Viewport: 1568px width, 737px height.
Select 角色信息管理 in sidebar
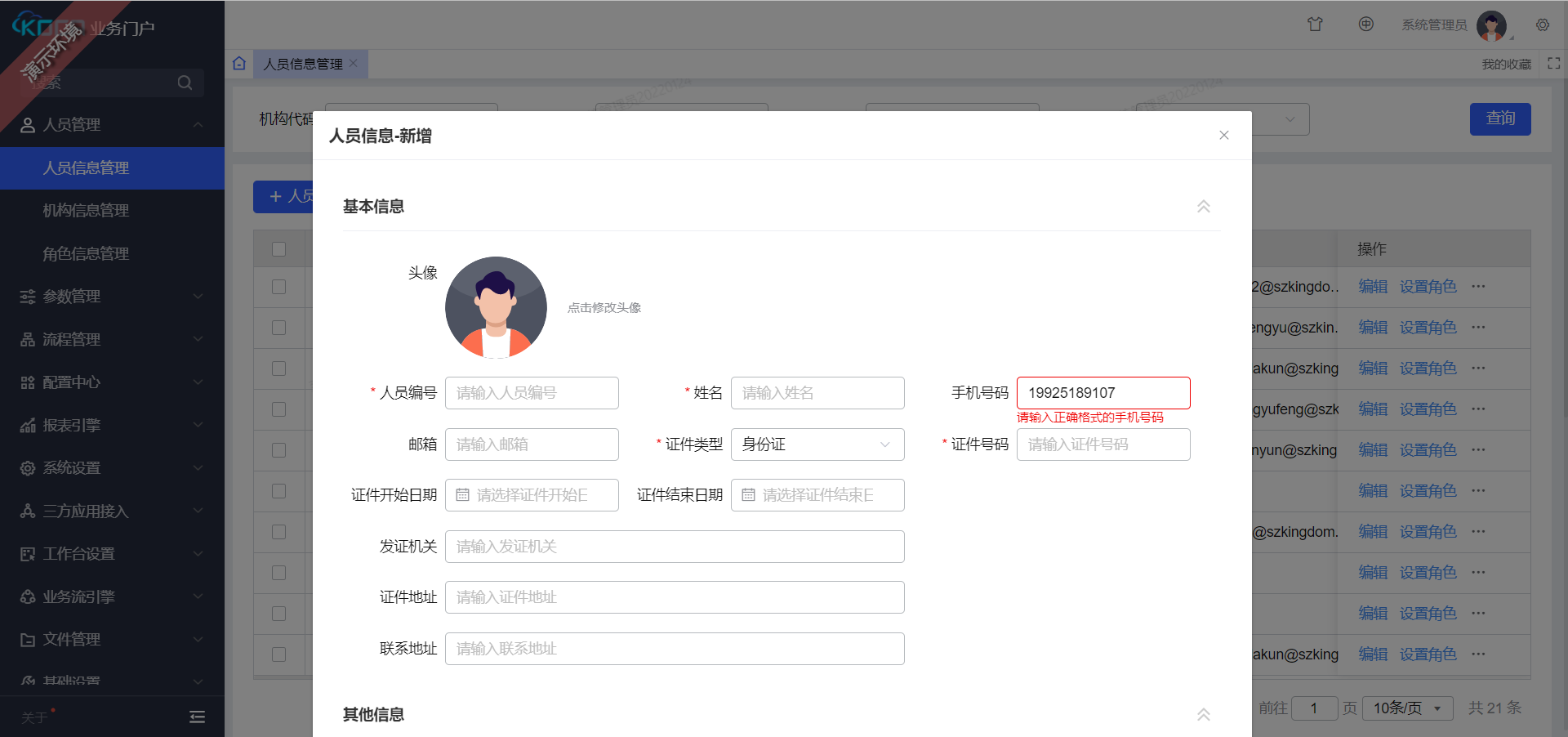coord(112,253)
